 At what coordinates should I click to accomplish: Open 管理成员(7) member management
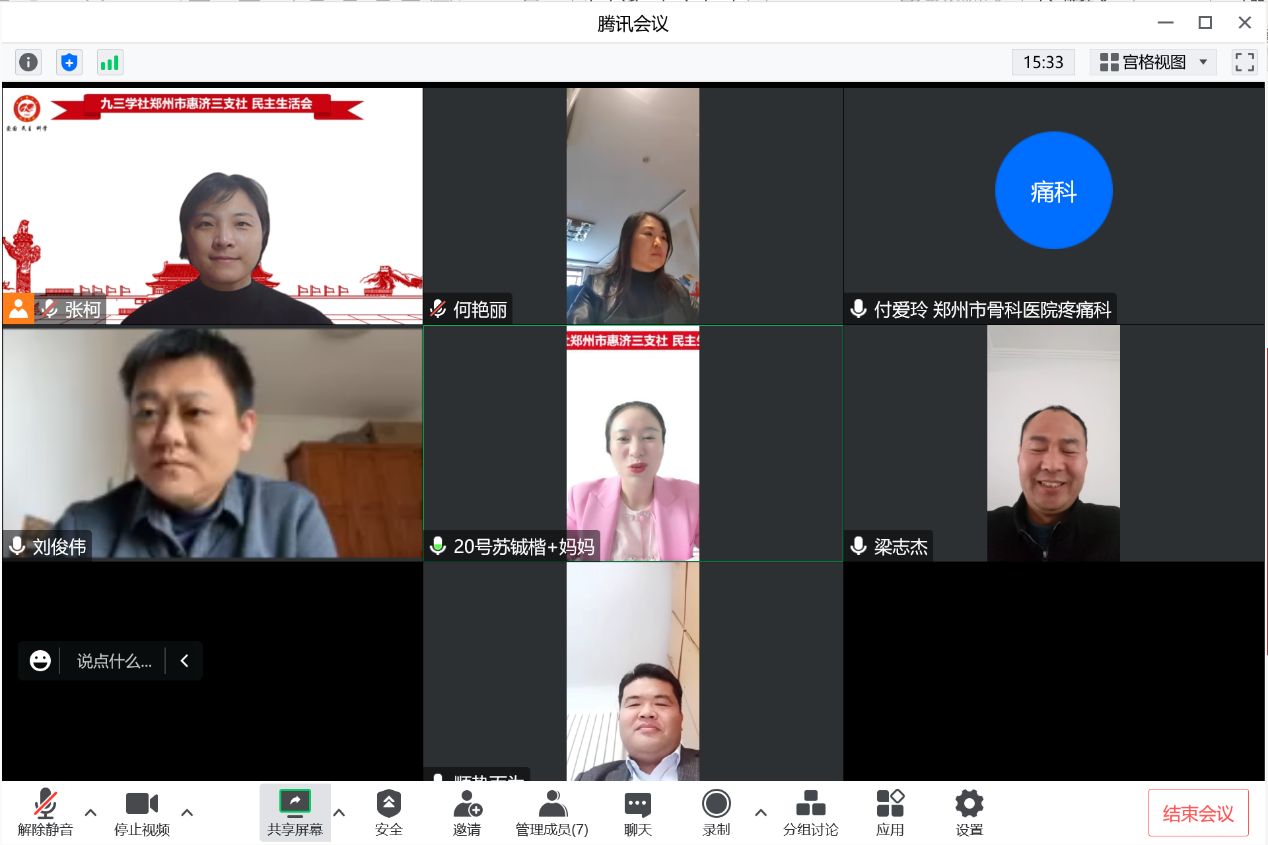(x=552, y=812)
